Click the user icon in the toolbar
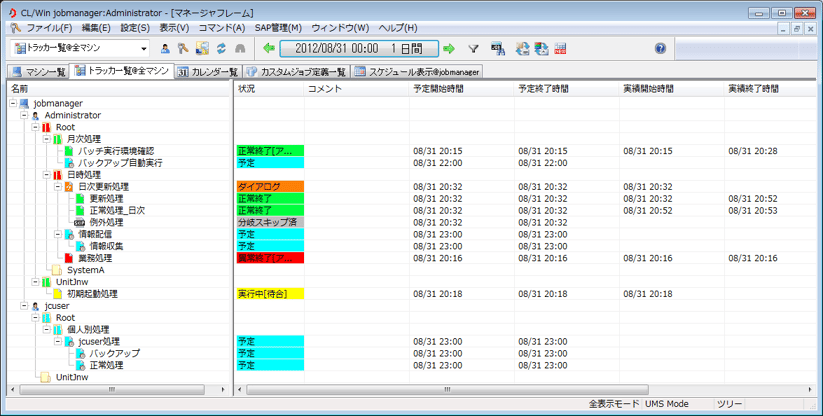 click(165, 49)
